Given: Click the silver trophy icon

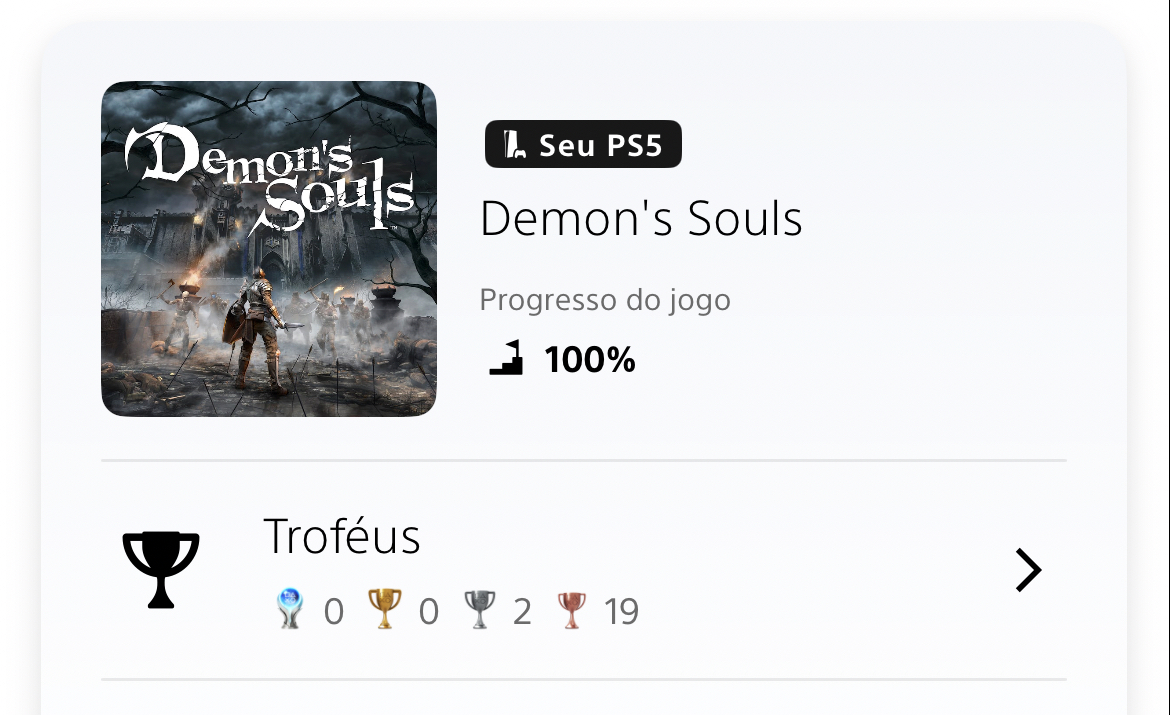Looking at the screenshot, I should [x=480, y=609].
